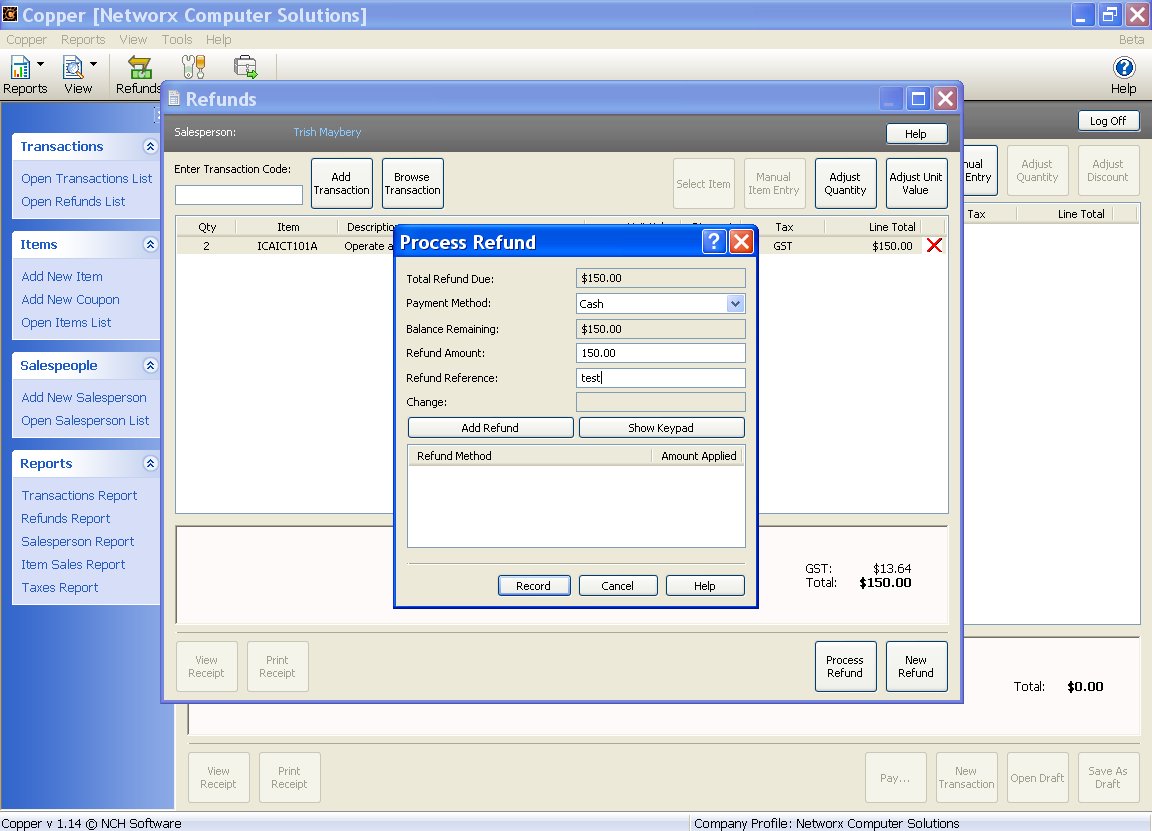1152x831 pixels.
Task: Open Transactions List link
Action: point(87,179)
